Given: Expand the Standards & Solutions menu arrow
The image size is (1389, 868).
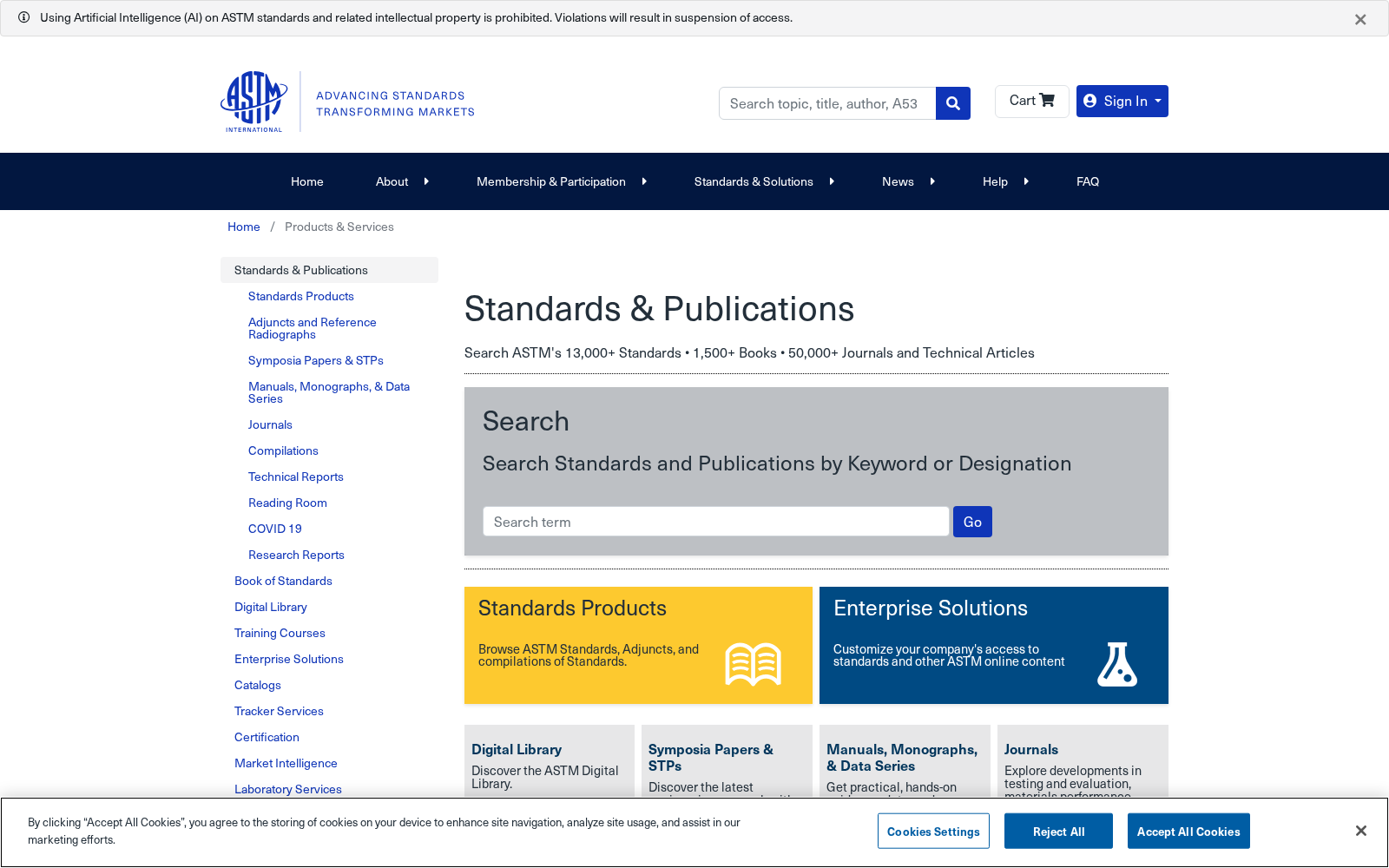Looking at the screenshot, I should [832, 181].
